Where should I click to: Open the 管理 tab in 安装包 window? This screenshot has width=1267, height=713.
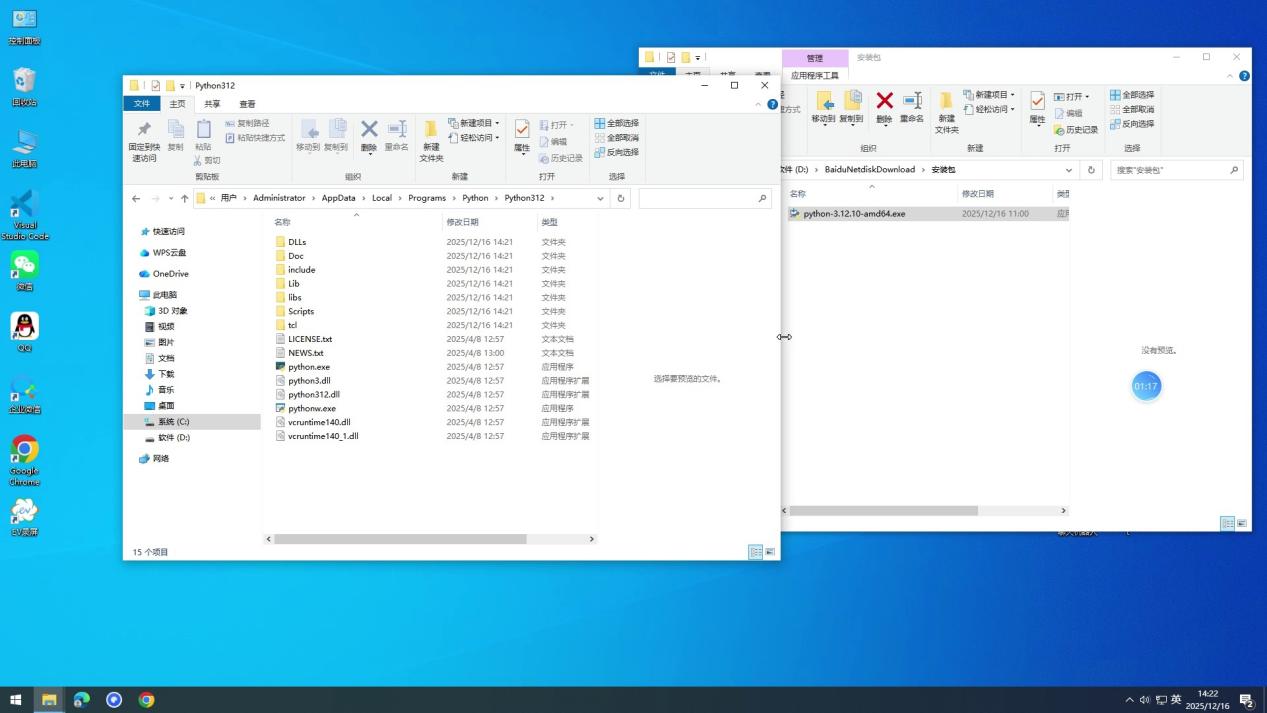click(x=815, y=58)
